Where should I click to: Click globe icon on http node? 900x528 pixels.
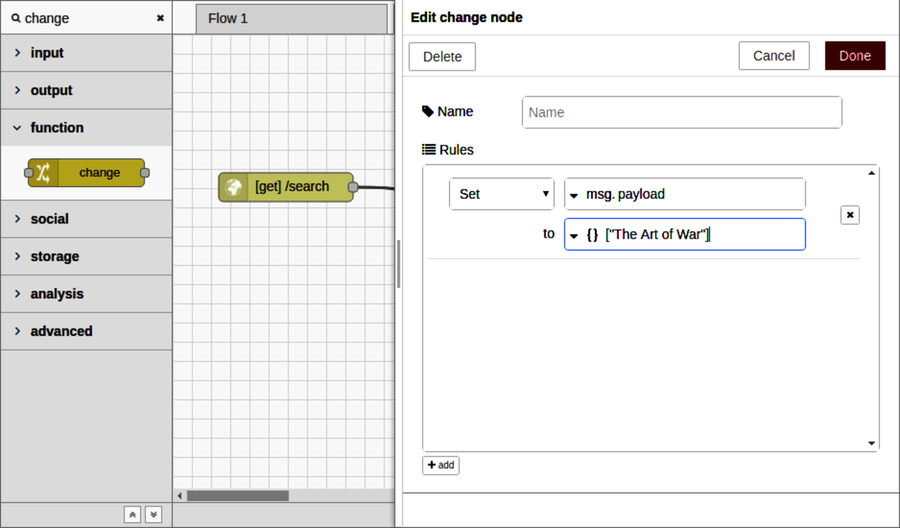tap(233, 187)
